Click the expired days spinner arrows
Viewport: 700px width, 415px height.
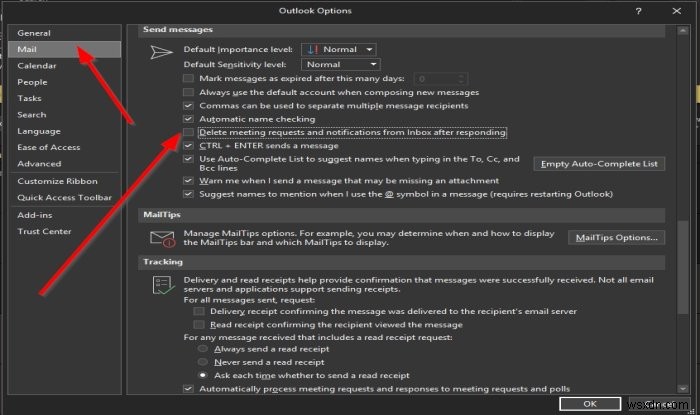click(462, 79)
